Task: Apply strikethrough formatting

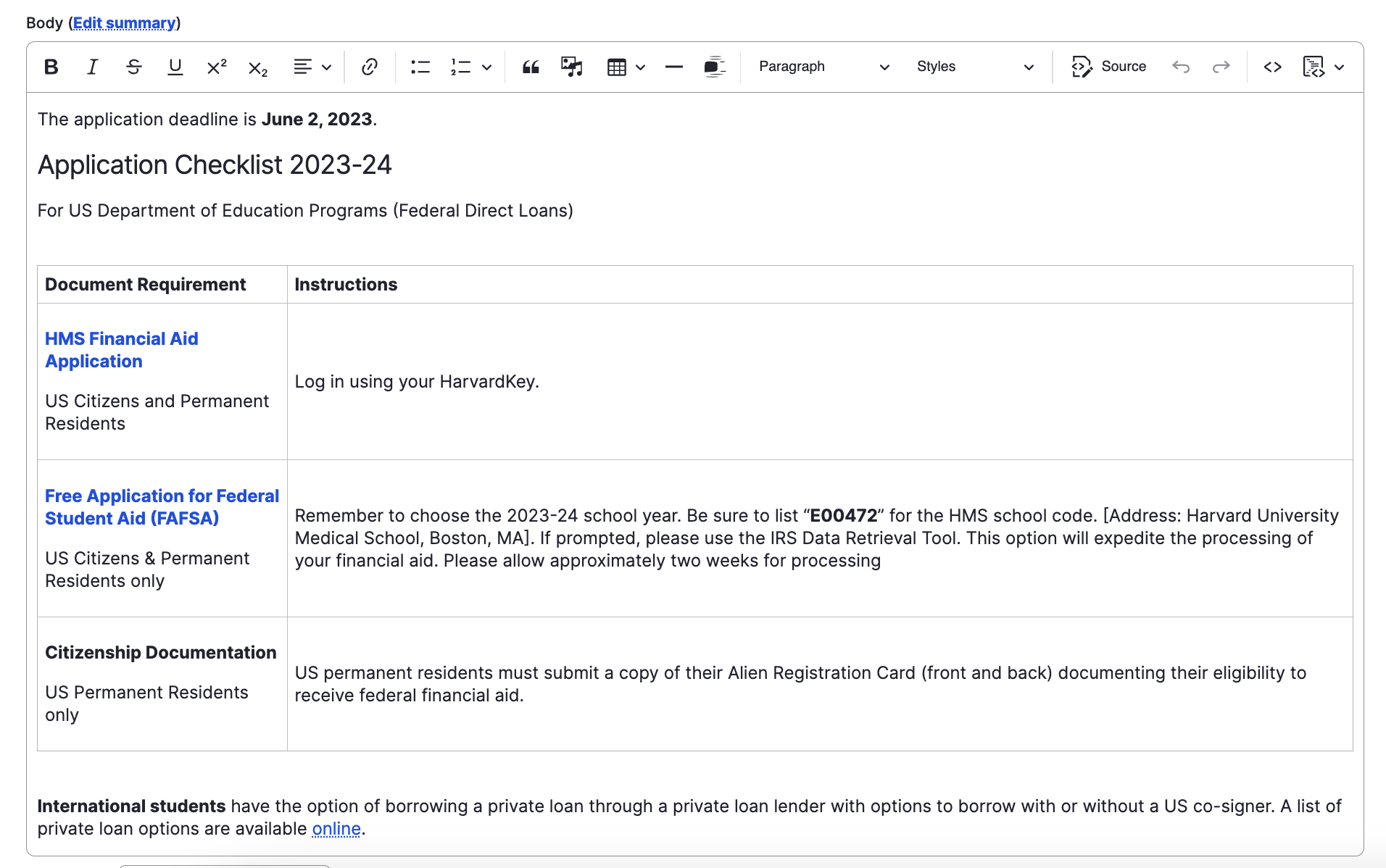Action: point(133,67)
